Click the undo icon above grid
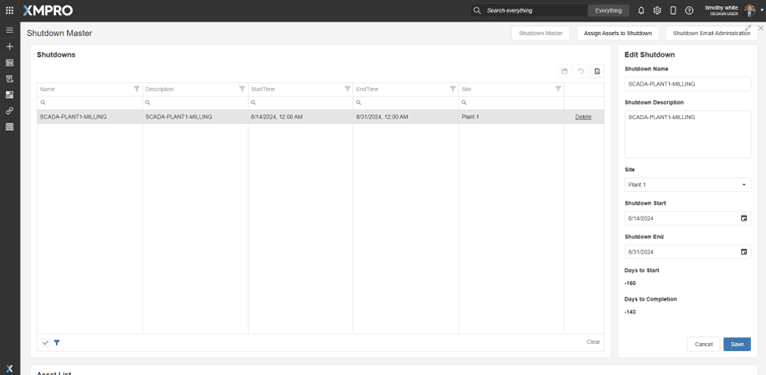The height and width of the screenshot is (375, 766). pyautogui.click(x=581, y=71)
